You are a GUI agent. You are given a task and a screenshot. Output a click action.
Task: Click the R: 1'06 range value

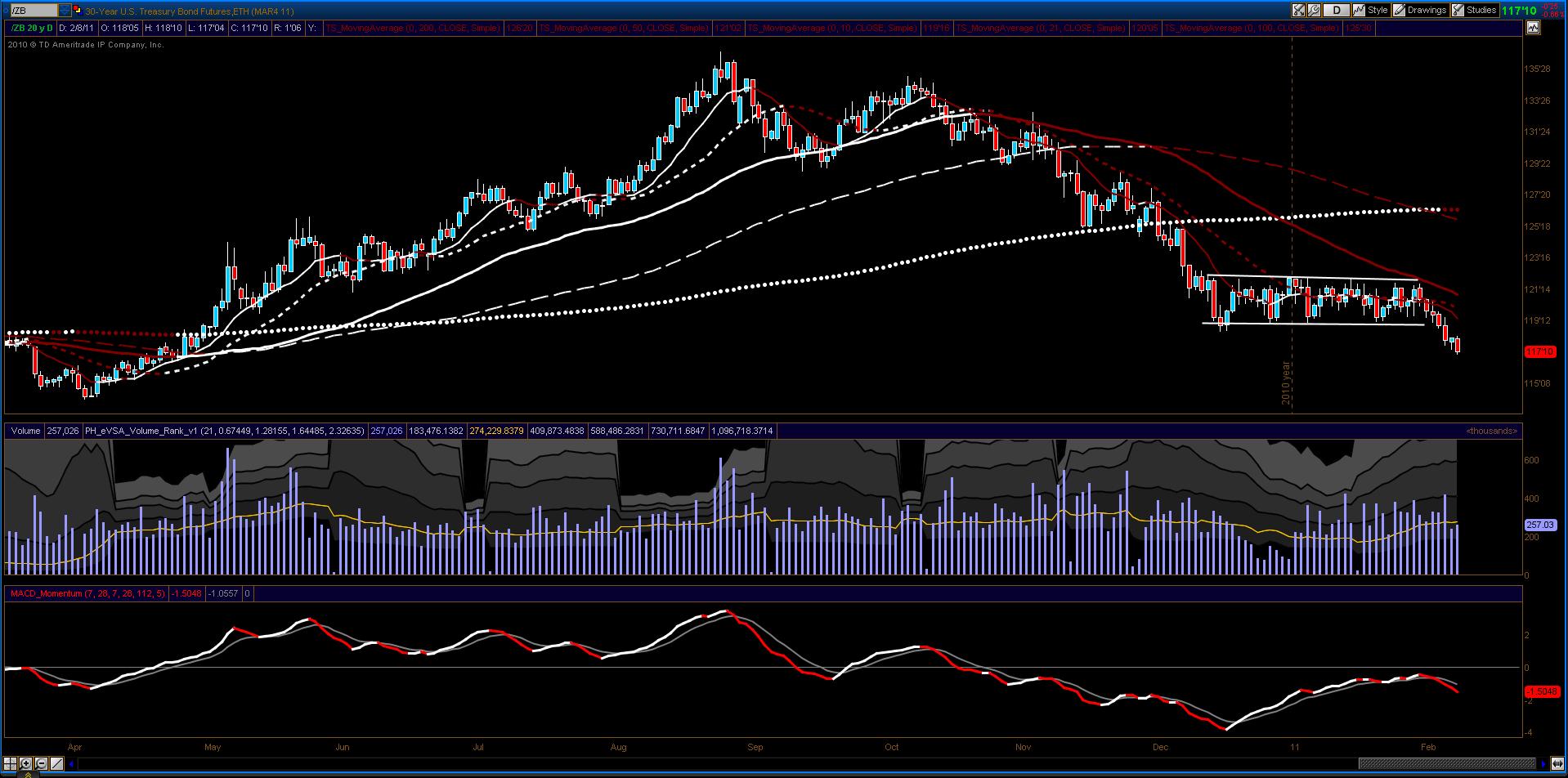click(x=288, y=28)
